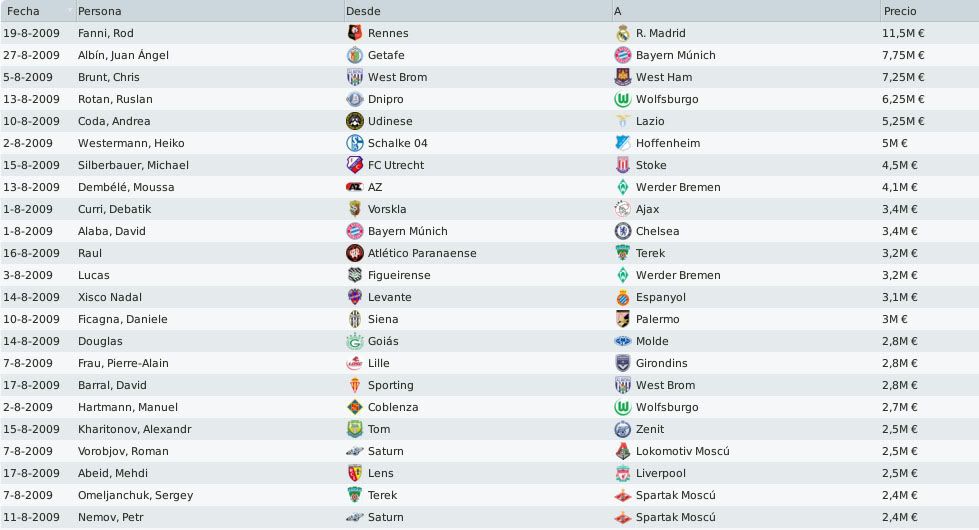This screenshot has height=530, width=979.
Task: Click the Atlético Paranaense badge icon
Action: (355, 253)
